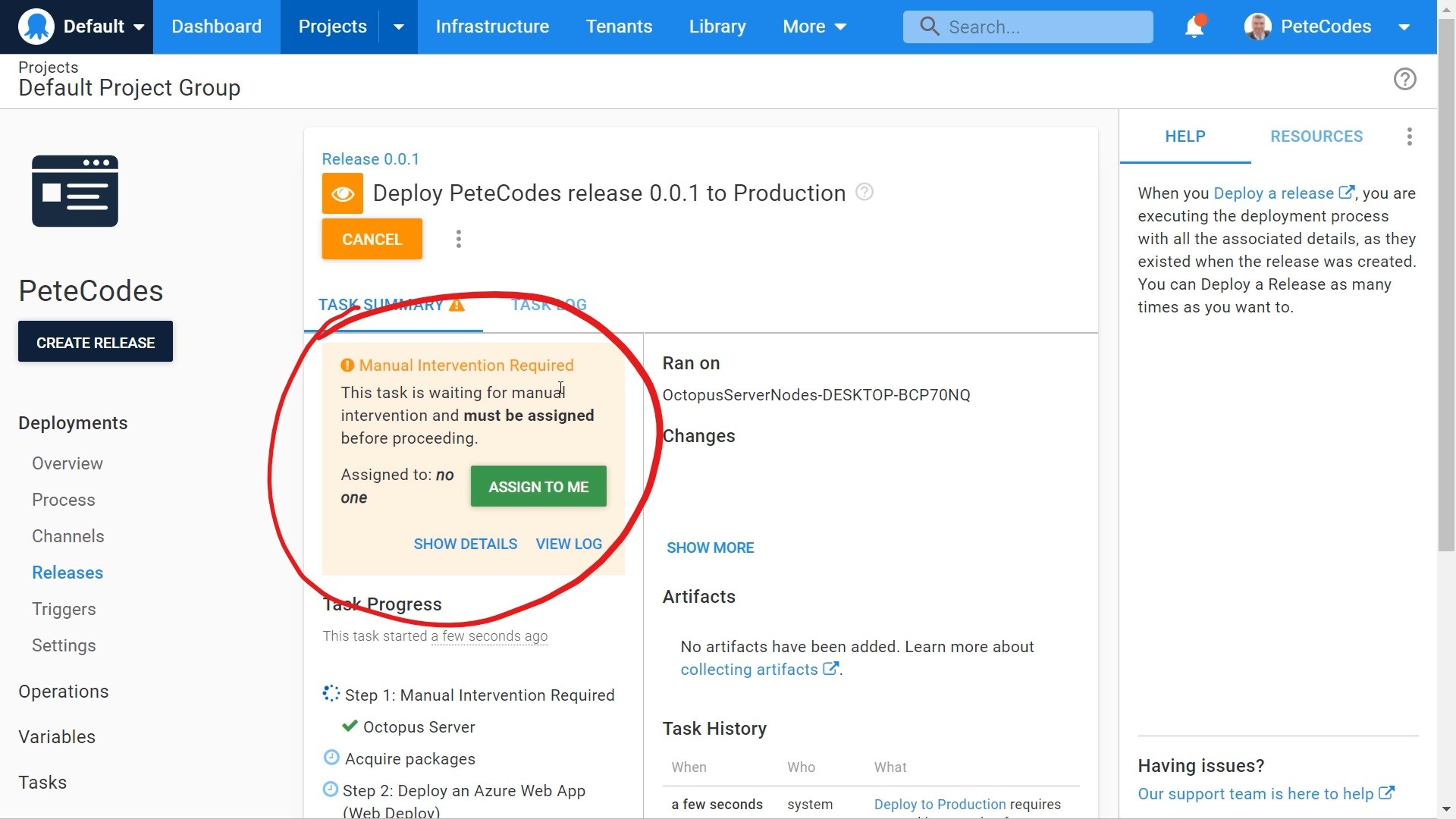Open the support team help link
The height and width of the screenshot is (819, 1456).
tap(1266, 794)
